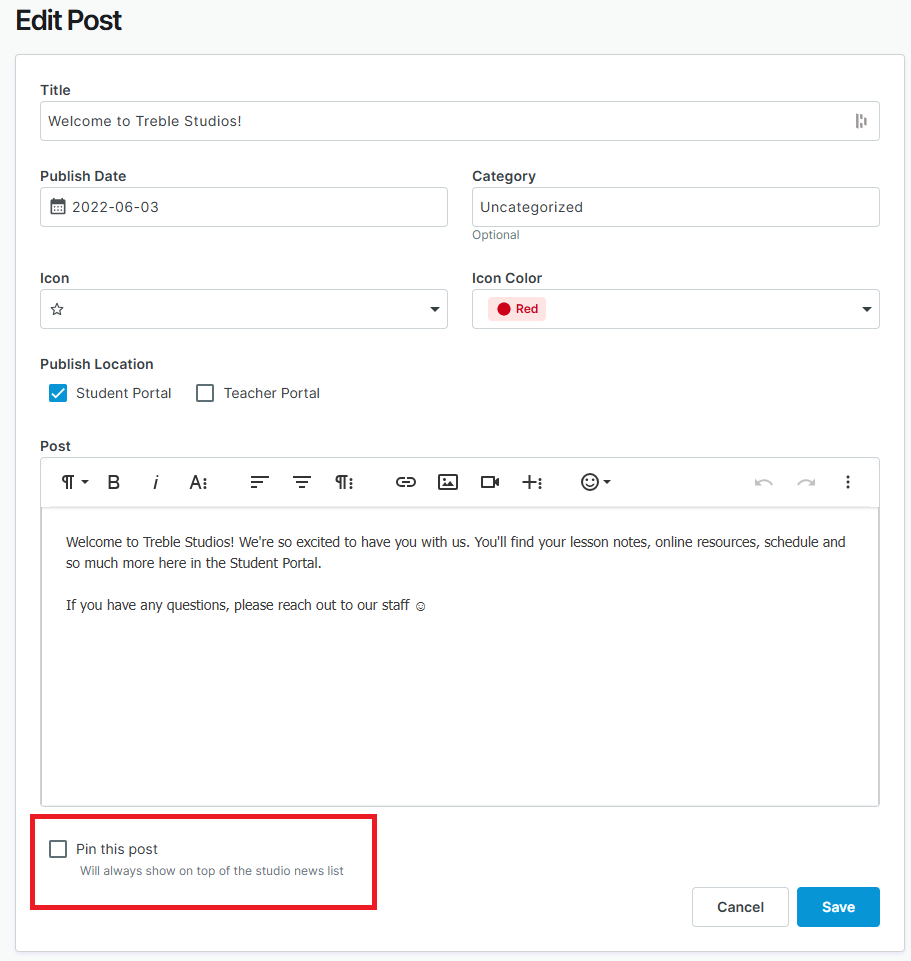The height and width of the screenshot is (961, 911).
Task: Click the blue Save button
Action: [x=838, y=906]
